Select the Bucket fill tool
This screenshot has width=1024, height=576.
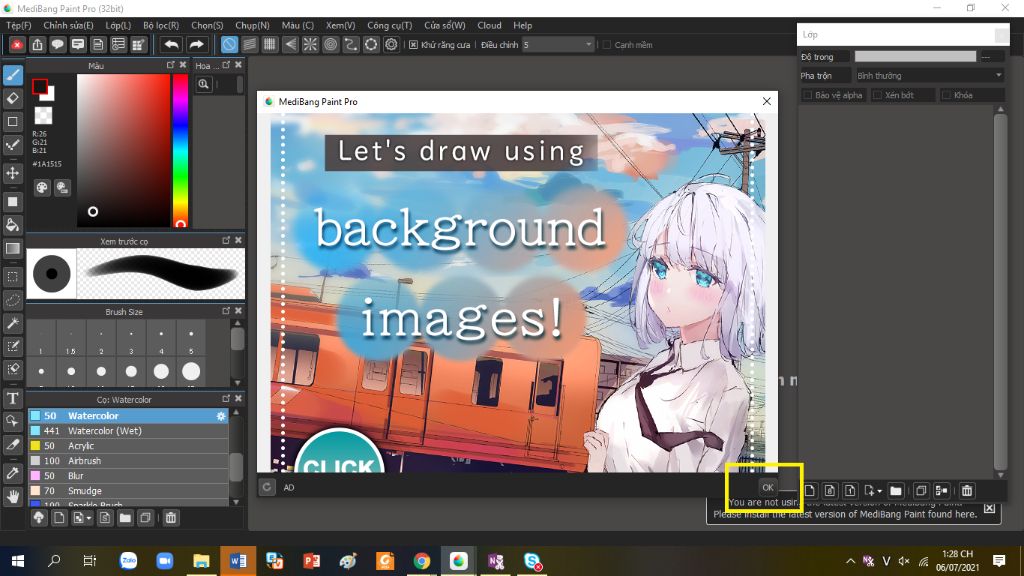click(12, 225)
